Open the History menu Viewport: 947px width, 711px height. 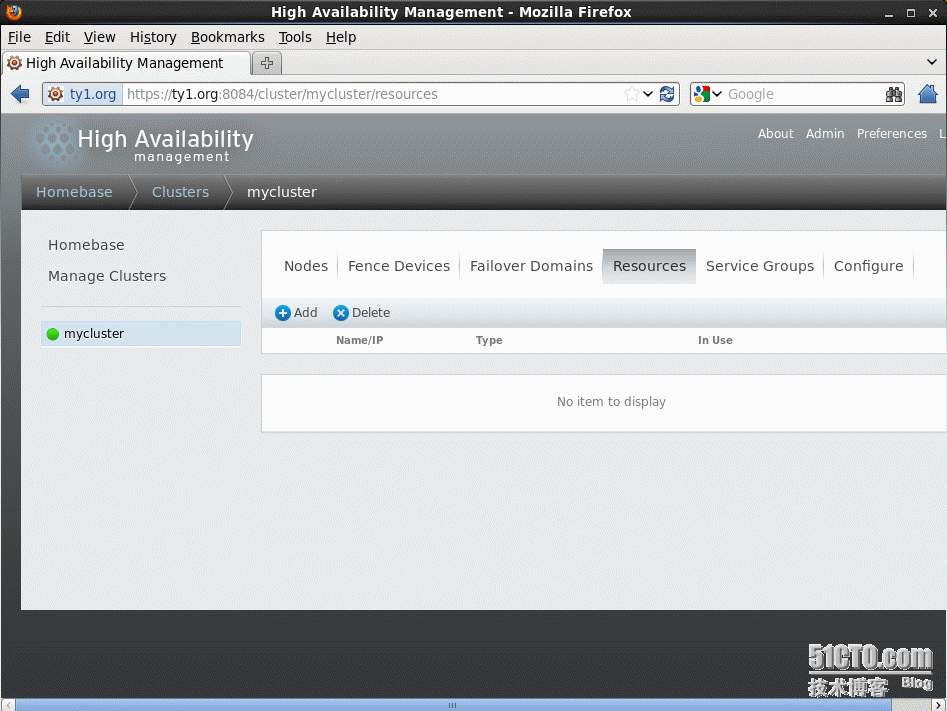click(153, 37)
